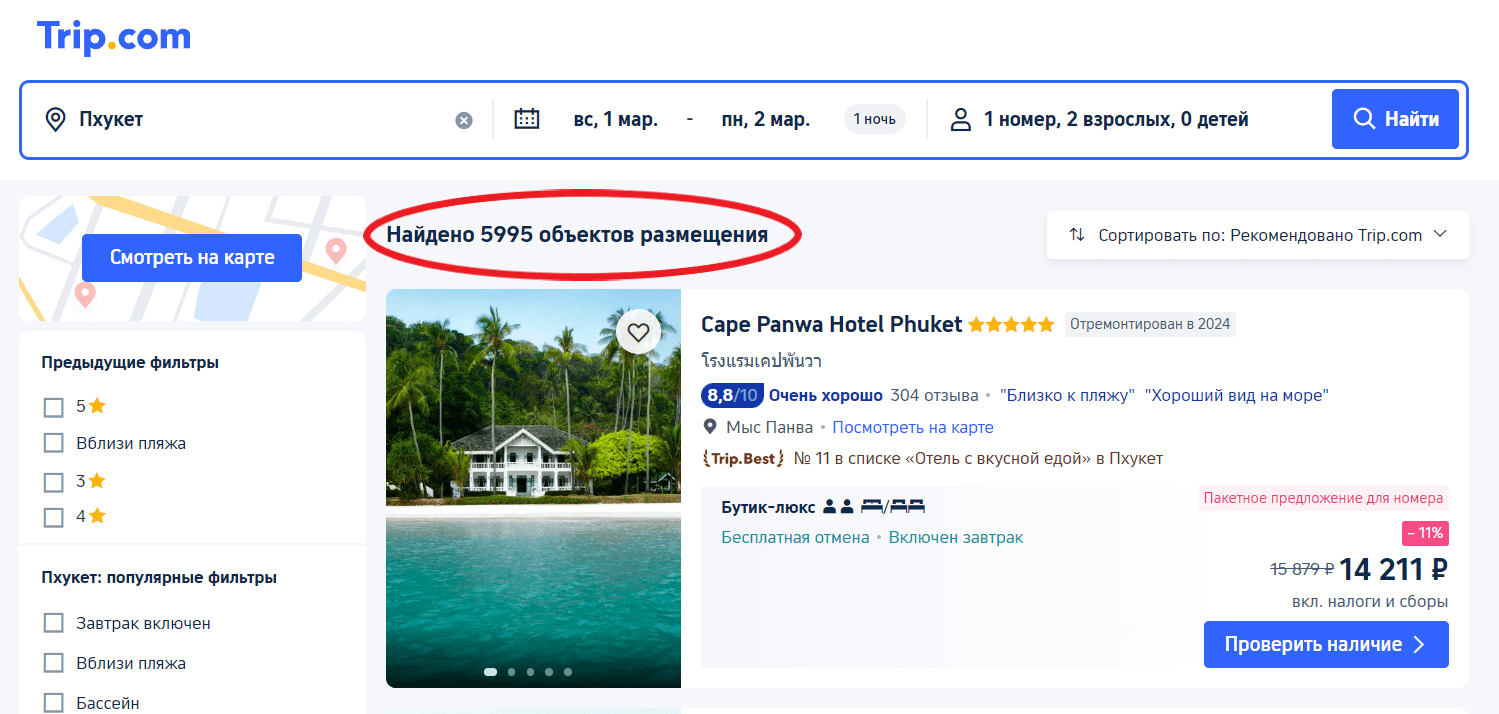Click the location pin icon beside Пхукет
Image resolution: width=1499 pixels, height=714 pixels.
pyautogui.click(x=55, y=118)
